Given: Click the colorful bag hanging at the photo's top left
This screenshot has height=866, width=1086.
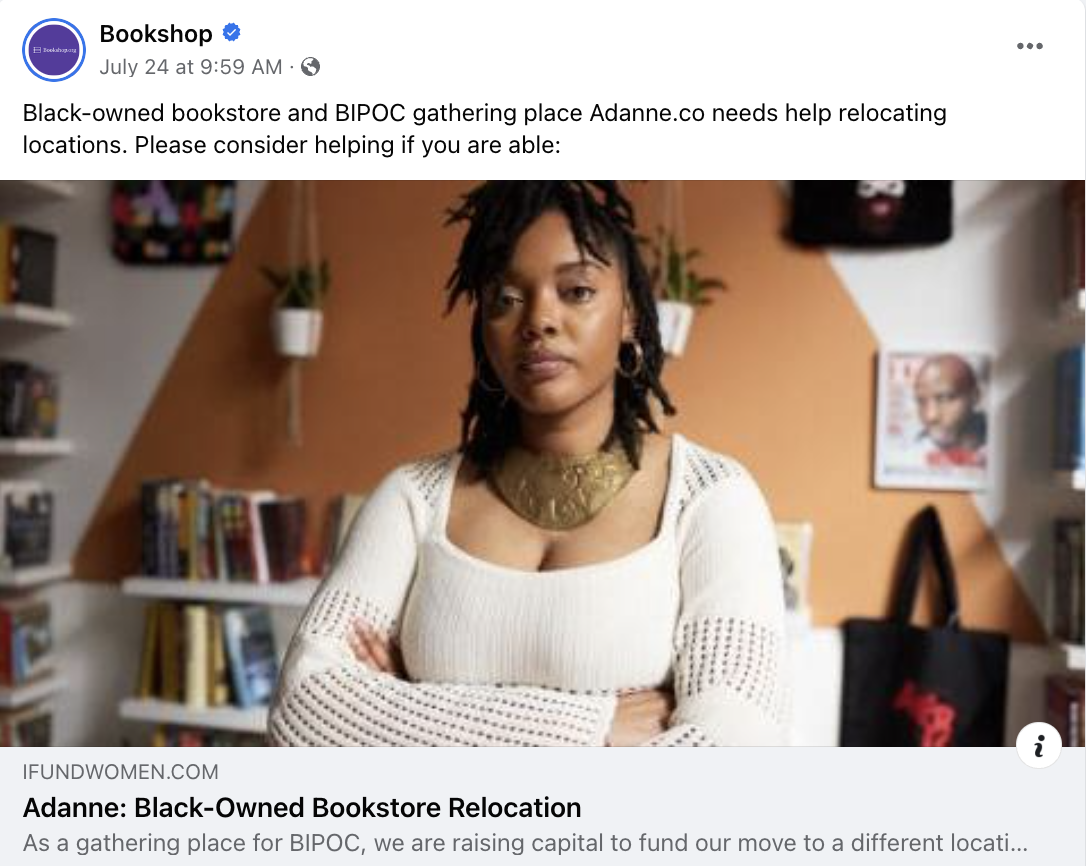Looking at the screenshot, I should 173,220.
